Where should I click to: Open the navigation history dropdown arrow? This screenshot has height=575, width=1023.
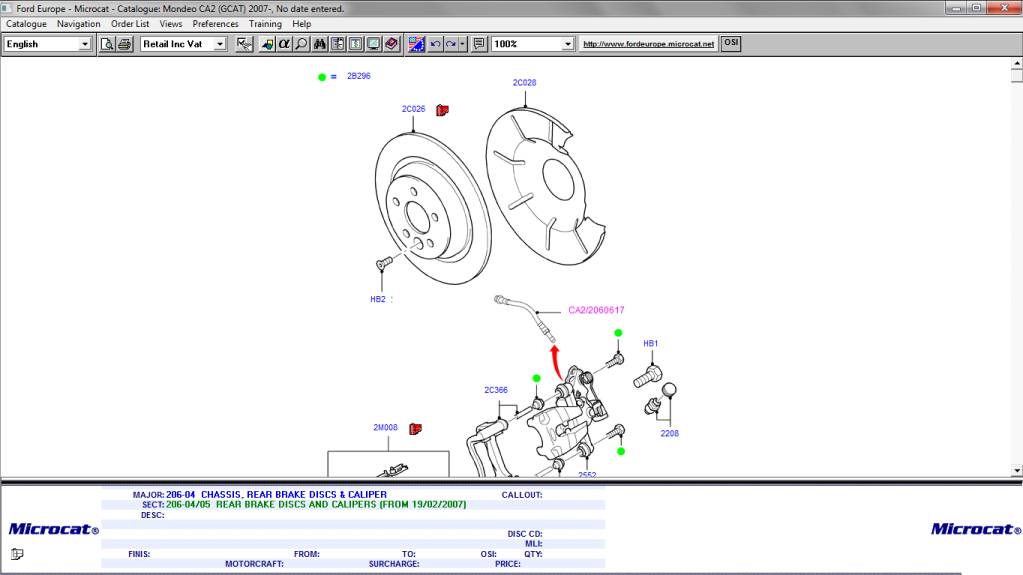[463, 44]
